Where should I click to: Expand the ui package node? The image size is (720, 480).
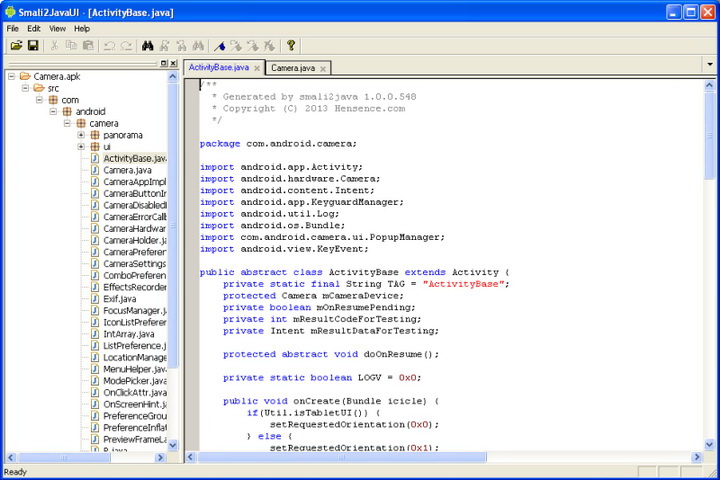click(82, 147)
